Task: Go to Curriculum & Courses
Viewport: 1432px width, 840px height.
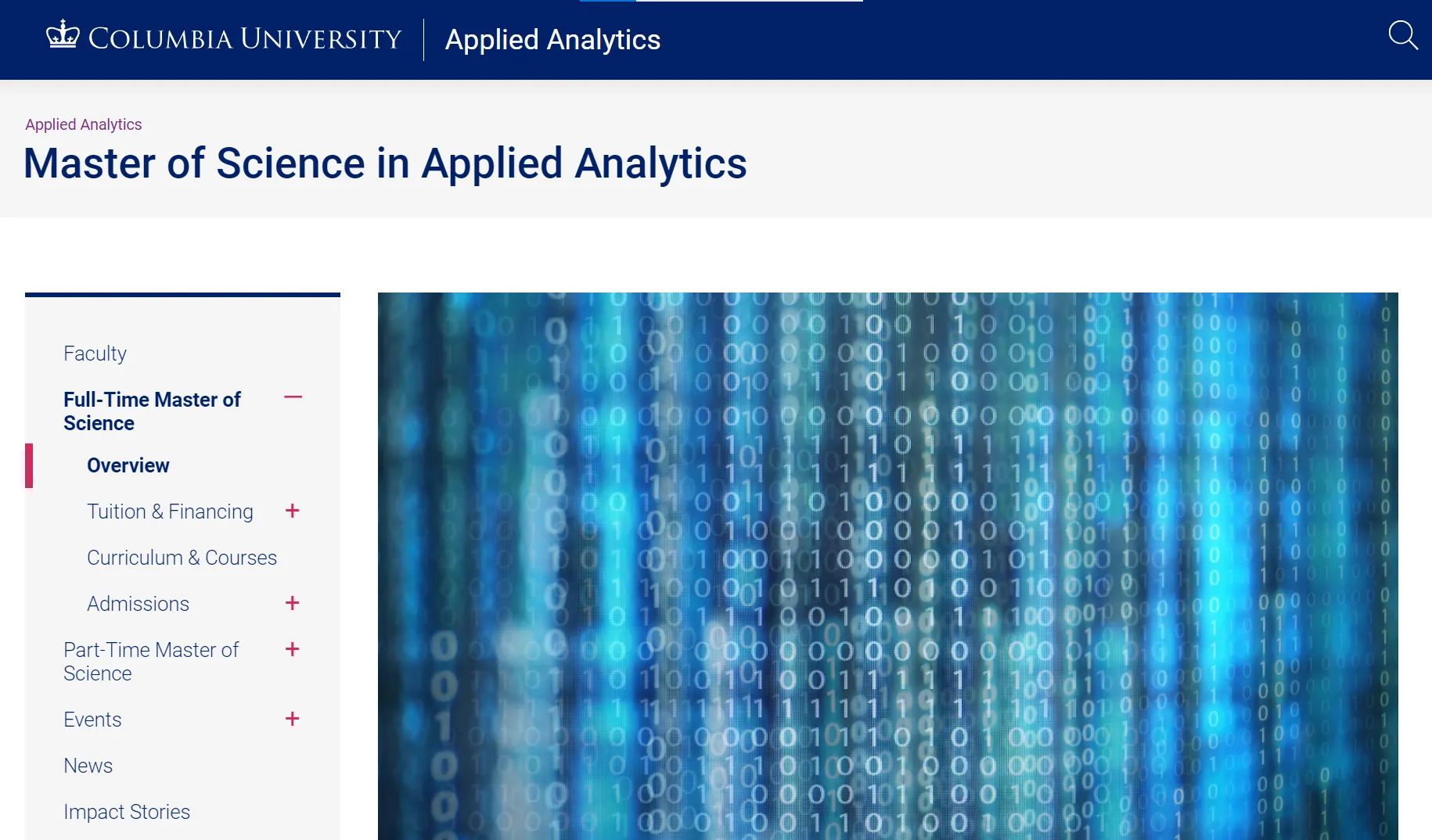Action: click(182, 558)
